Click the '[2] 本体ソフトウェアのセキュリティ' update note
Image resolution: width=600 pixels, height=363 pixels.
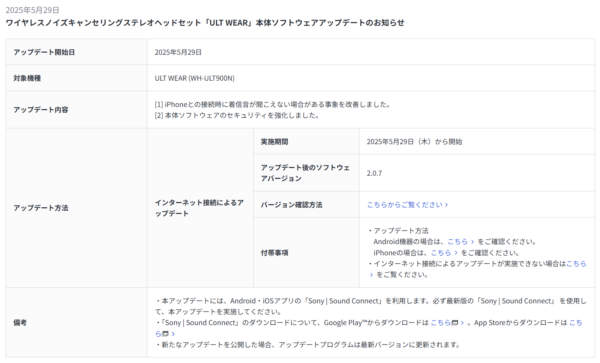pos(237,115)
